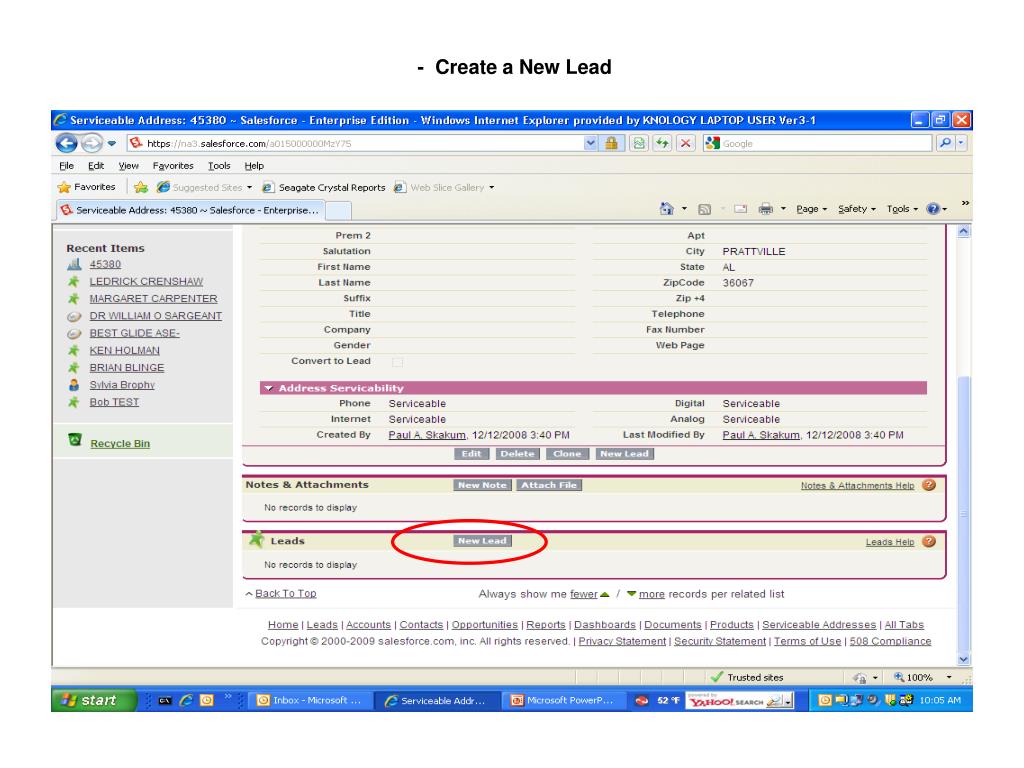Open the zoom level 100% dropdown

click(949, 678)
